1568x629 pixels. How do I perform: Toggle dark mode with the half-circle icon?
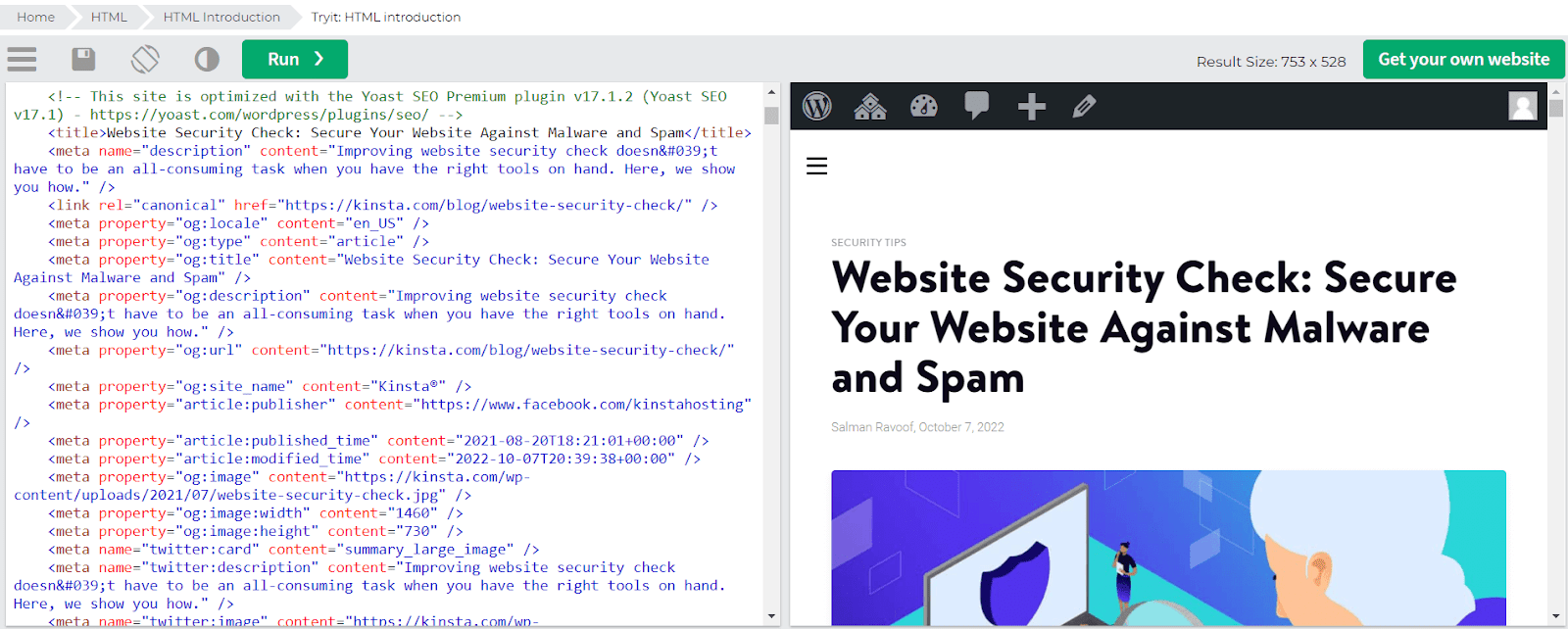coord(207,60)
